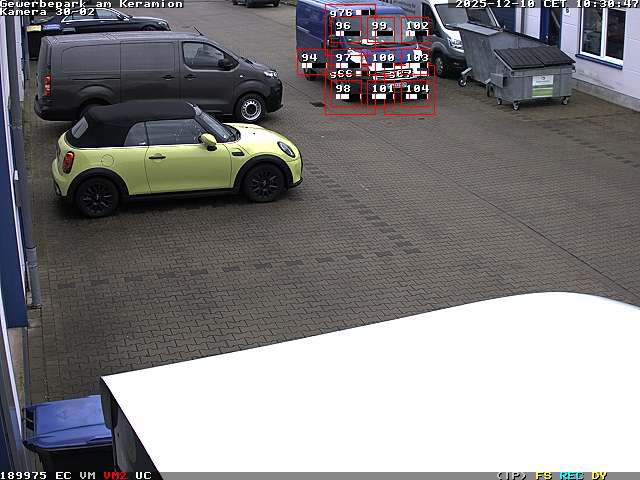Click the detection zone labeled 94

click(310, 58)
